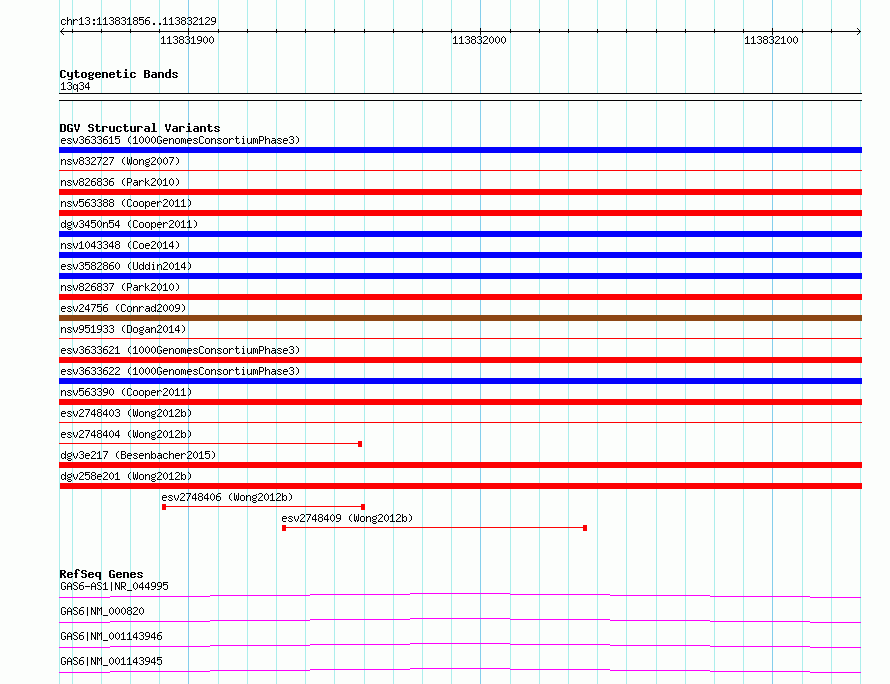Select gene label GAS6-AS1|NR_044995

click(114, 586)
